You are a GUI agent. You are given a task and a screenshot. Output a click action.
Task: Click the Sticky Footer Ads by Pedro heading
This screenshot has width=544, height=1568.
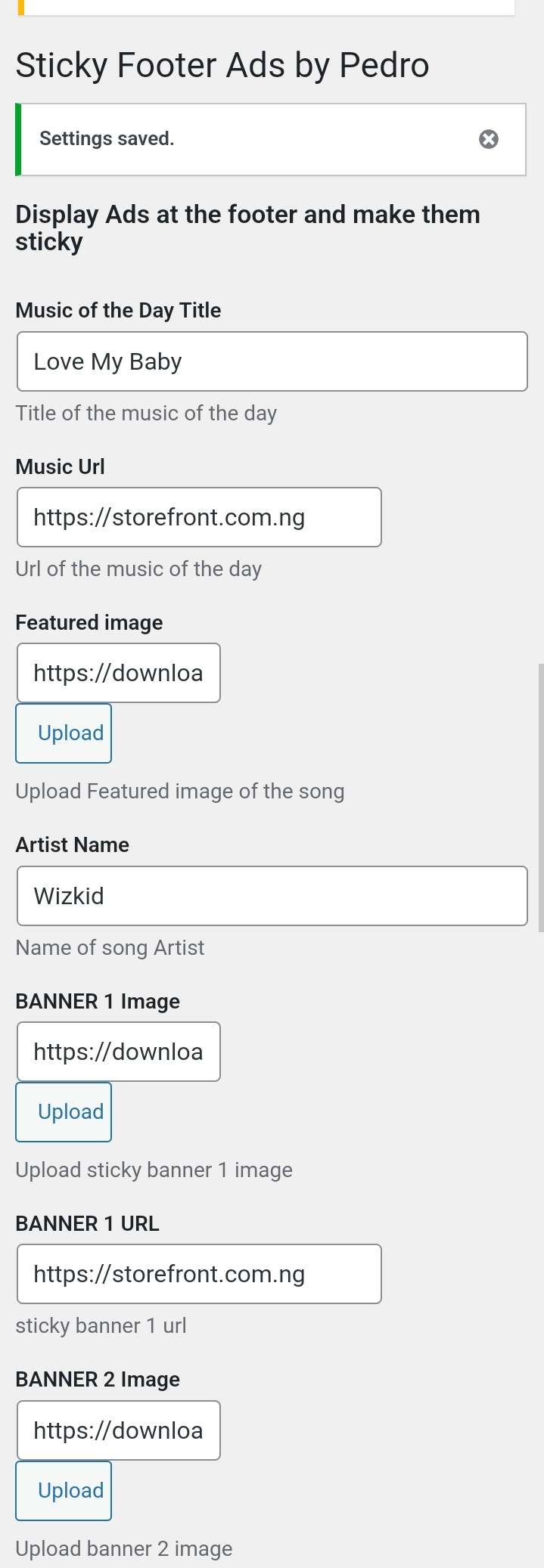tap(222, 65)
